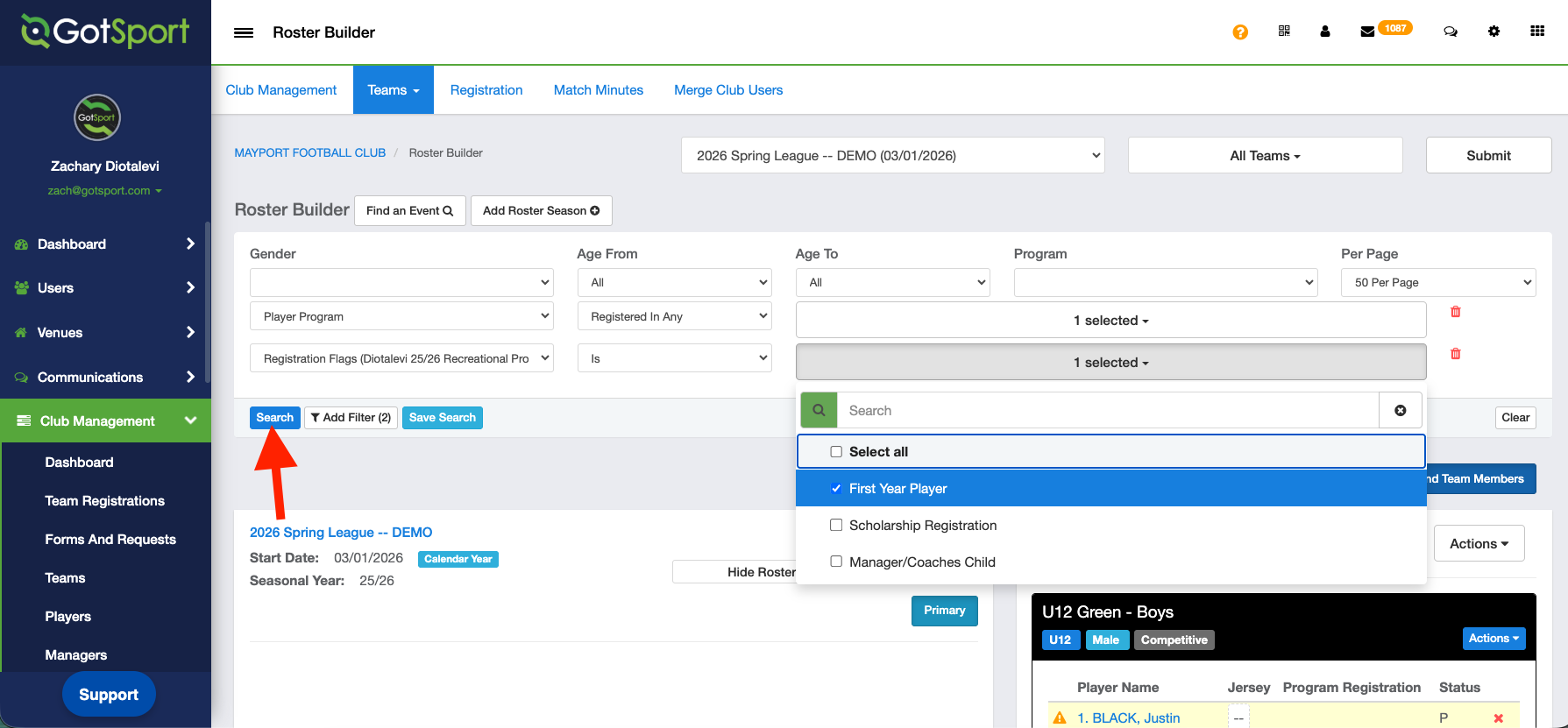Open the mail inbox envelope icon
Image resolution: width=1568 pixels, height=728 pixels.
[1366, 32]
